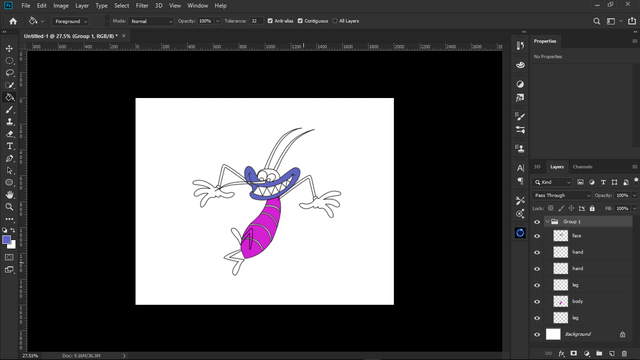This screenshot has width=640, height=360.
Task: Open the Paragraph panel icon
Action: tap(520, 181)
